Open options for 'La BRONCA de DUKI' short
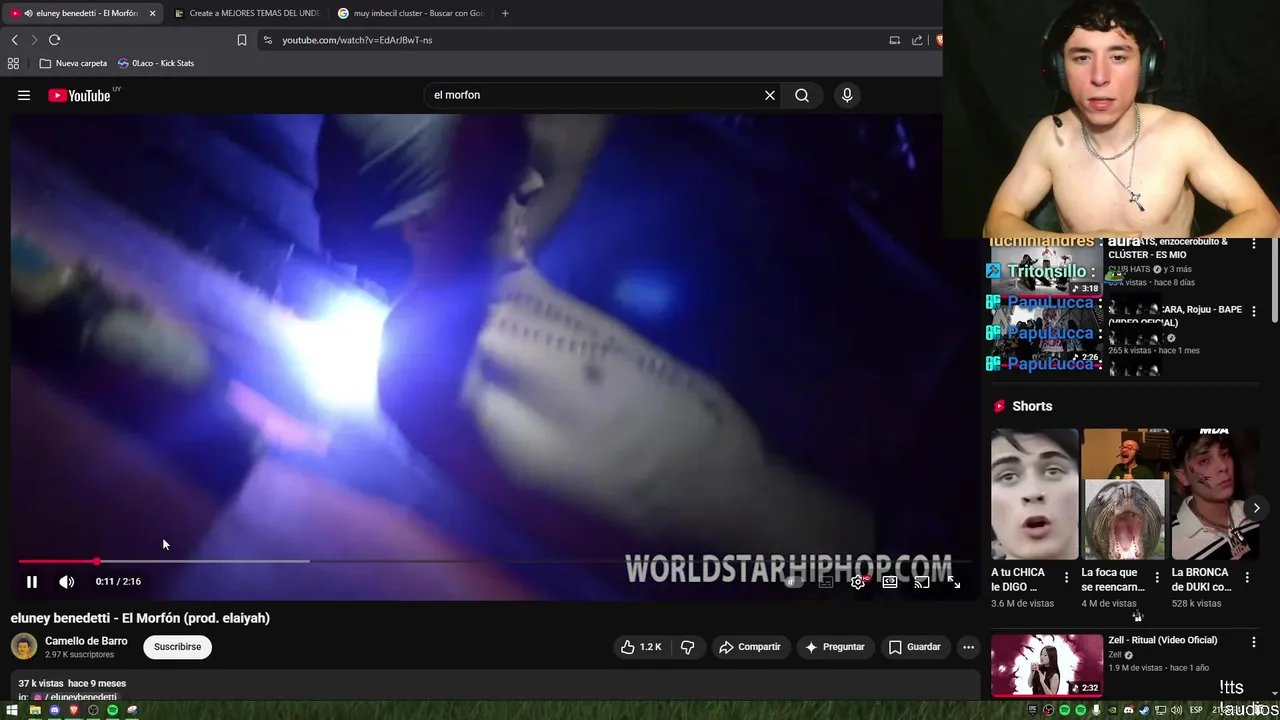 tap(1247, 577)
